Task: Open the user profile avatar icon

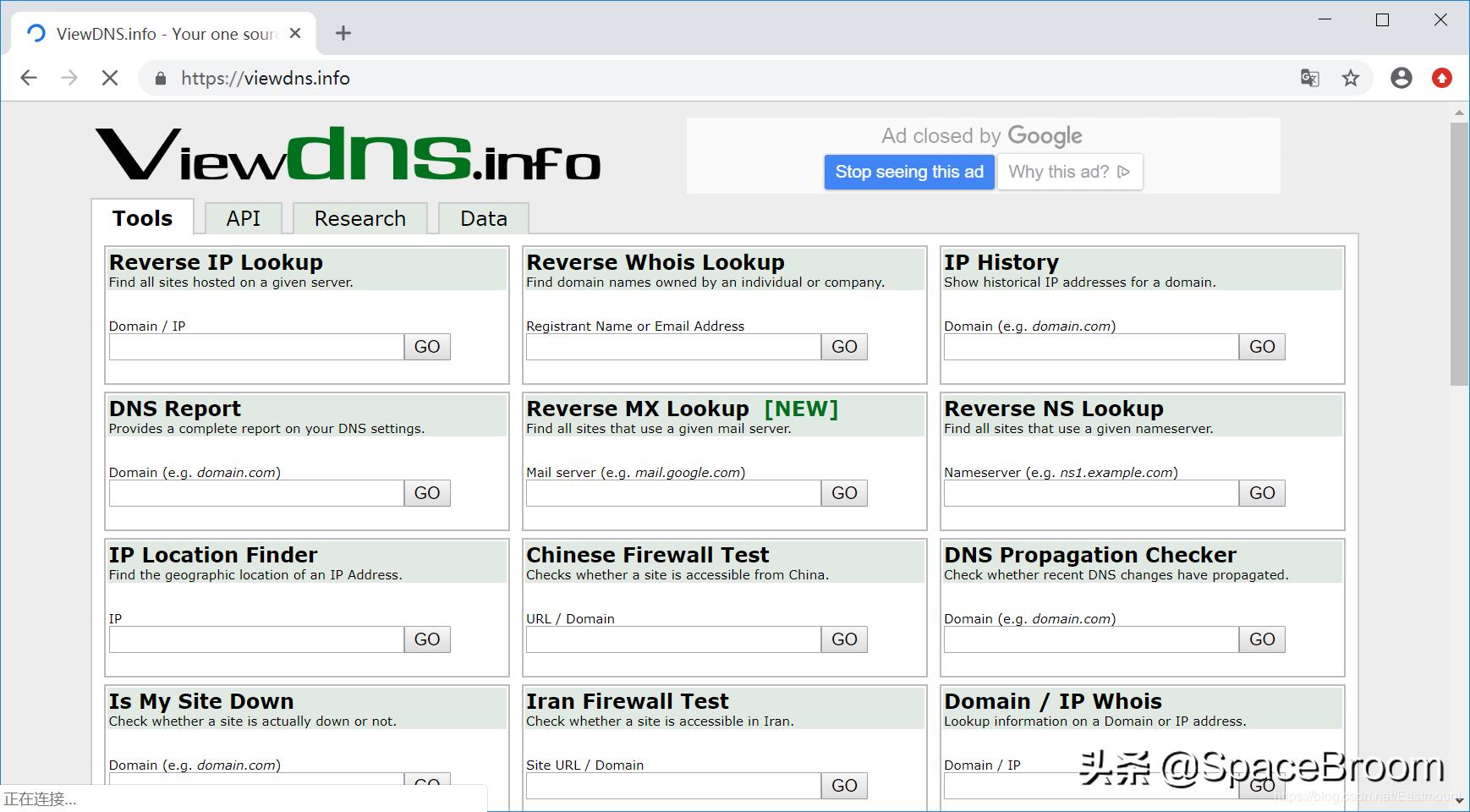Action: pos(1401,78)
